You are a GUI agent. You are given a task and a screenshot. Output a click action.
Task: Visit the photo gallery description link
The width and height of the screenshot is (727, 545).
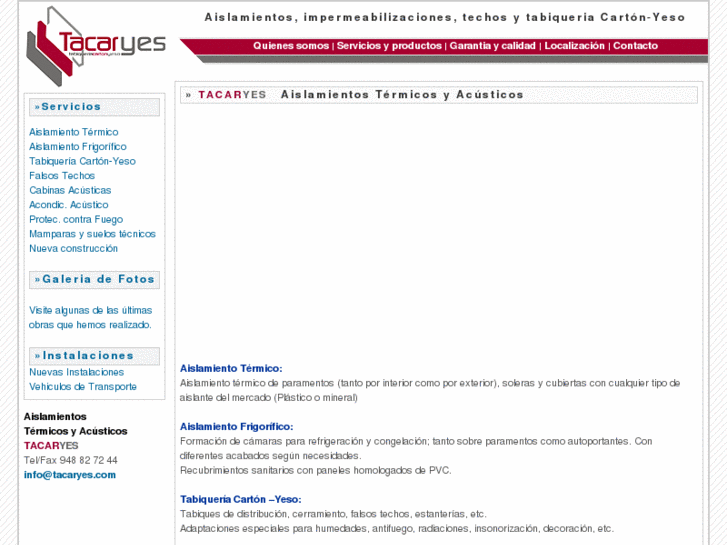point(90,318)
